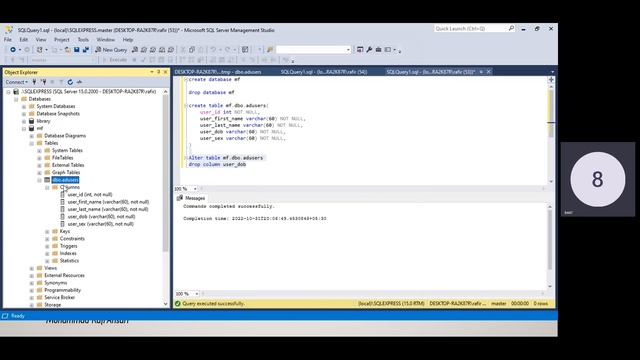Click the Analysis Services DAX Query icon
This screenshot has height=360, width=640.
point(171,49)
